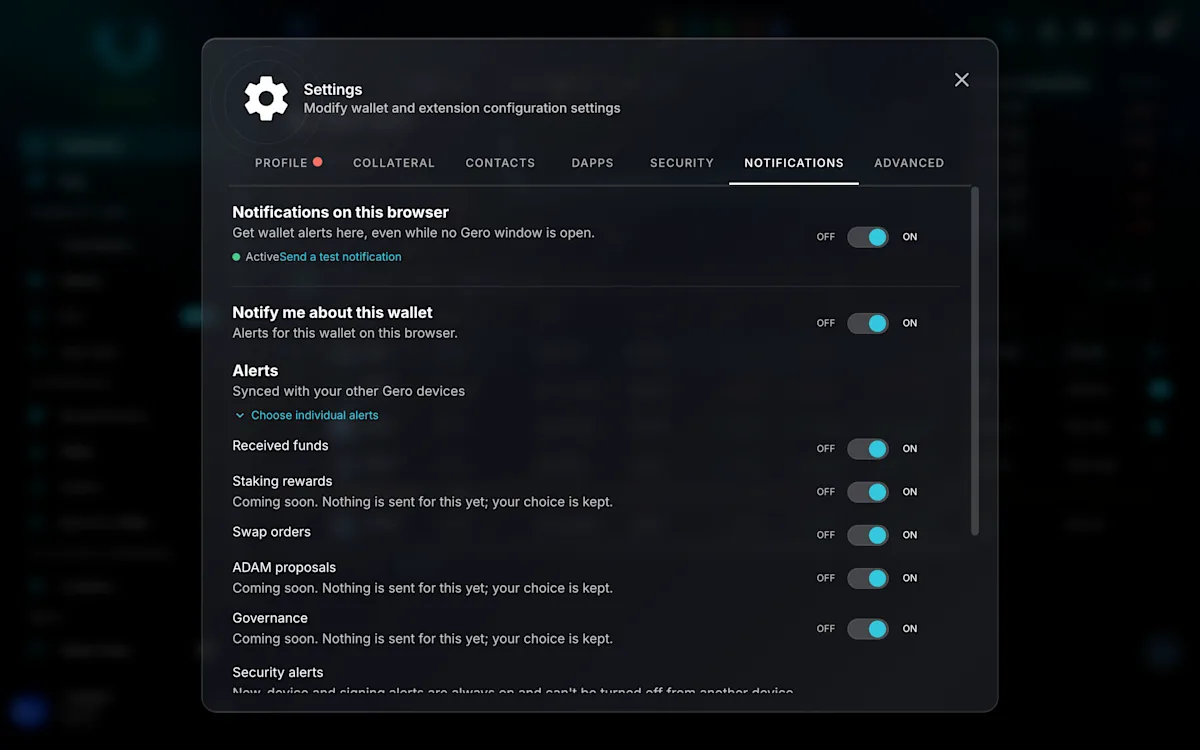Click the Alerts heading
Image resolution: width=1200 pixels, height=750 pixels.
tap(255, 370)
